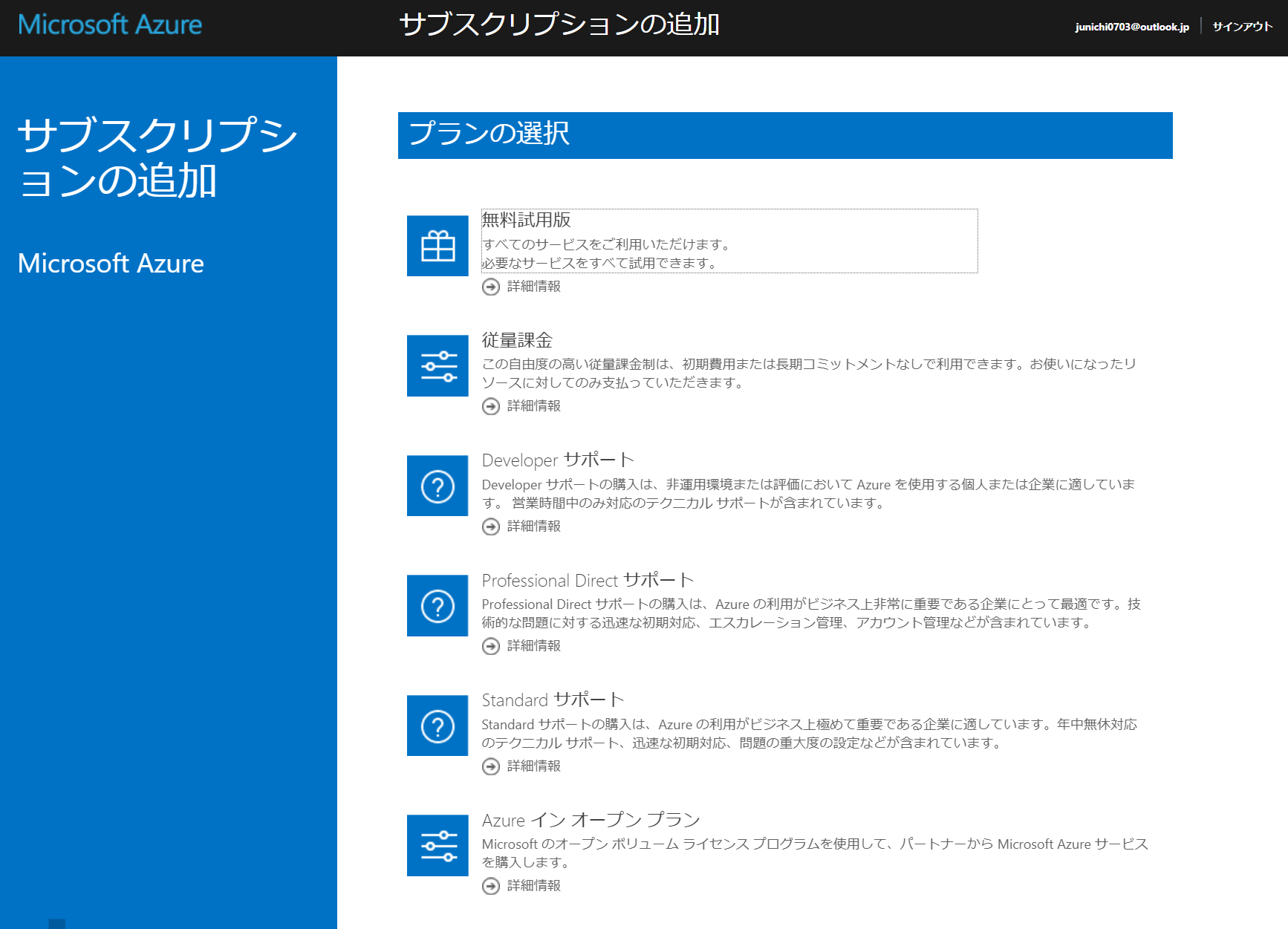Screen dimensions: 1288x929
Task: Click the question icon for Standard サポート
Action: [x=438, y=726]
